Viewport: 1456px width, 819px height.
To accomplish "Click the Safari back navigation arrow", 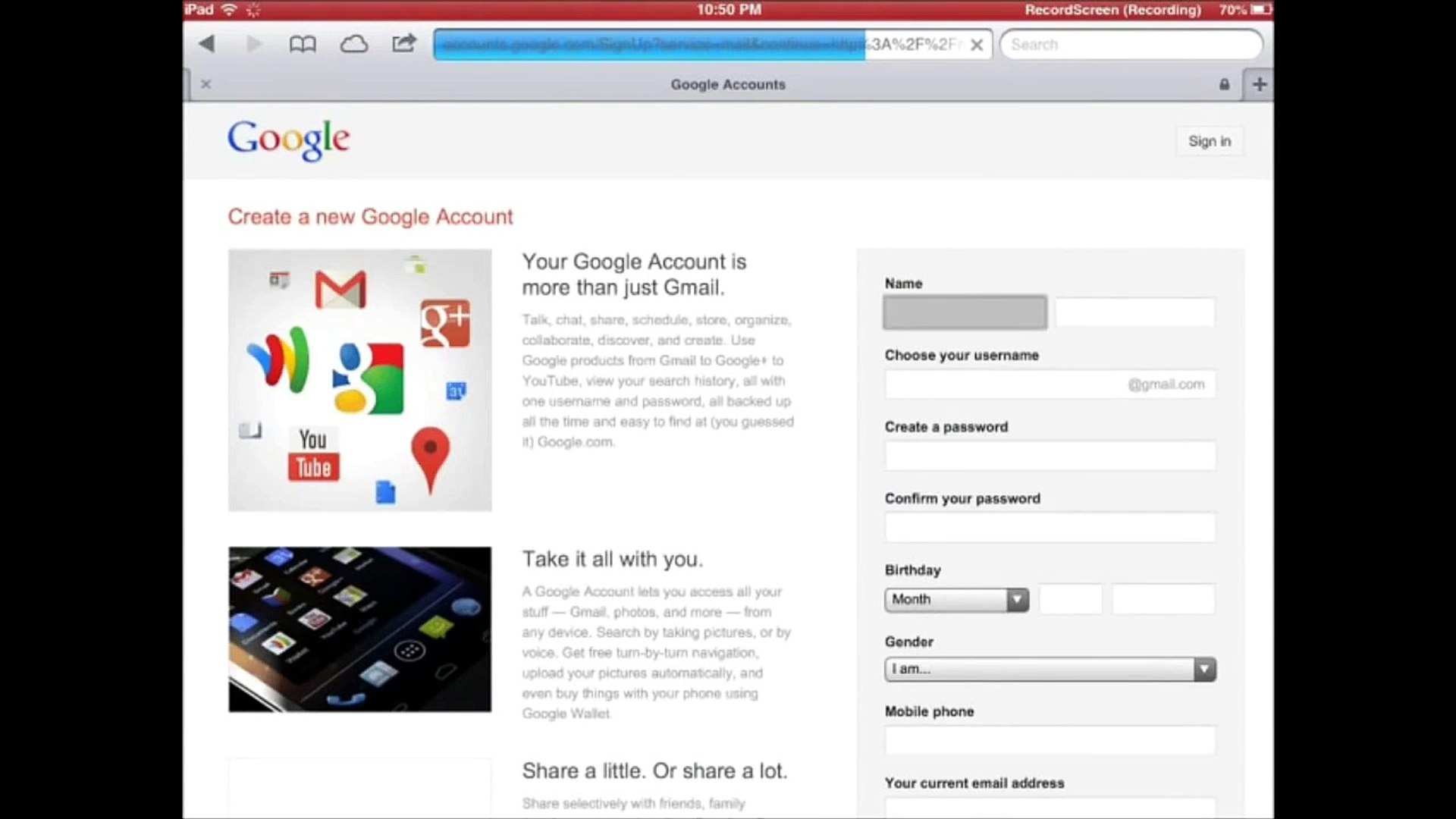I will pyautogui.click(x=207, y=44).
